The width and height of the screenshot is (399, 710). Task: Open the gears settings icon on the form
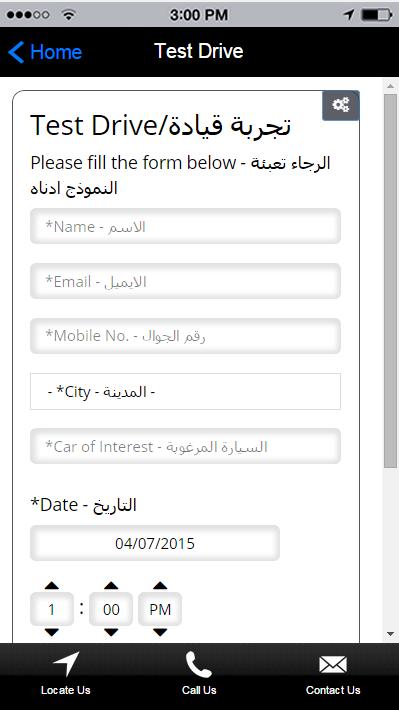pos(341,105)
